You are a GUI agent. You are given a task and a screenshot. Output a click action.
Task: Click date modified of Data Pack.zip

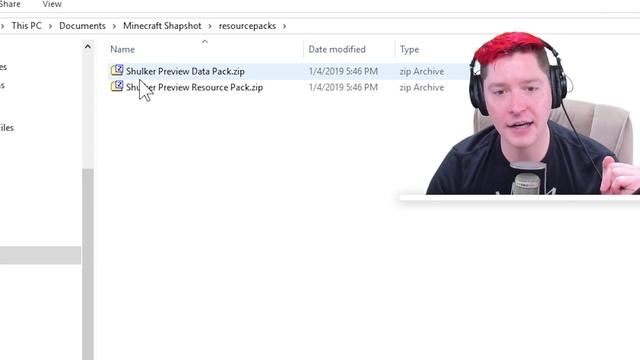343,71
